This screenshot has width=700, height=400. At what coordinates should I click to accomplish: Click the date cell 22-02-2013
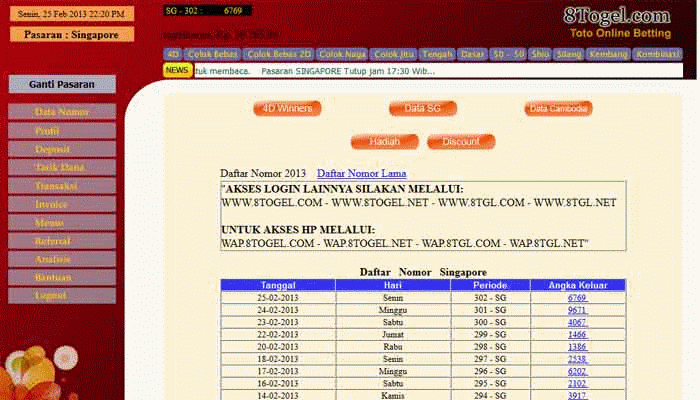tap(278, 334)
